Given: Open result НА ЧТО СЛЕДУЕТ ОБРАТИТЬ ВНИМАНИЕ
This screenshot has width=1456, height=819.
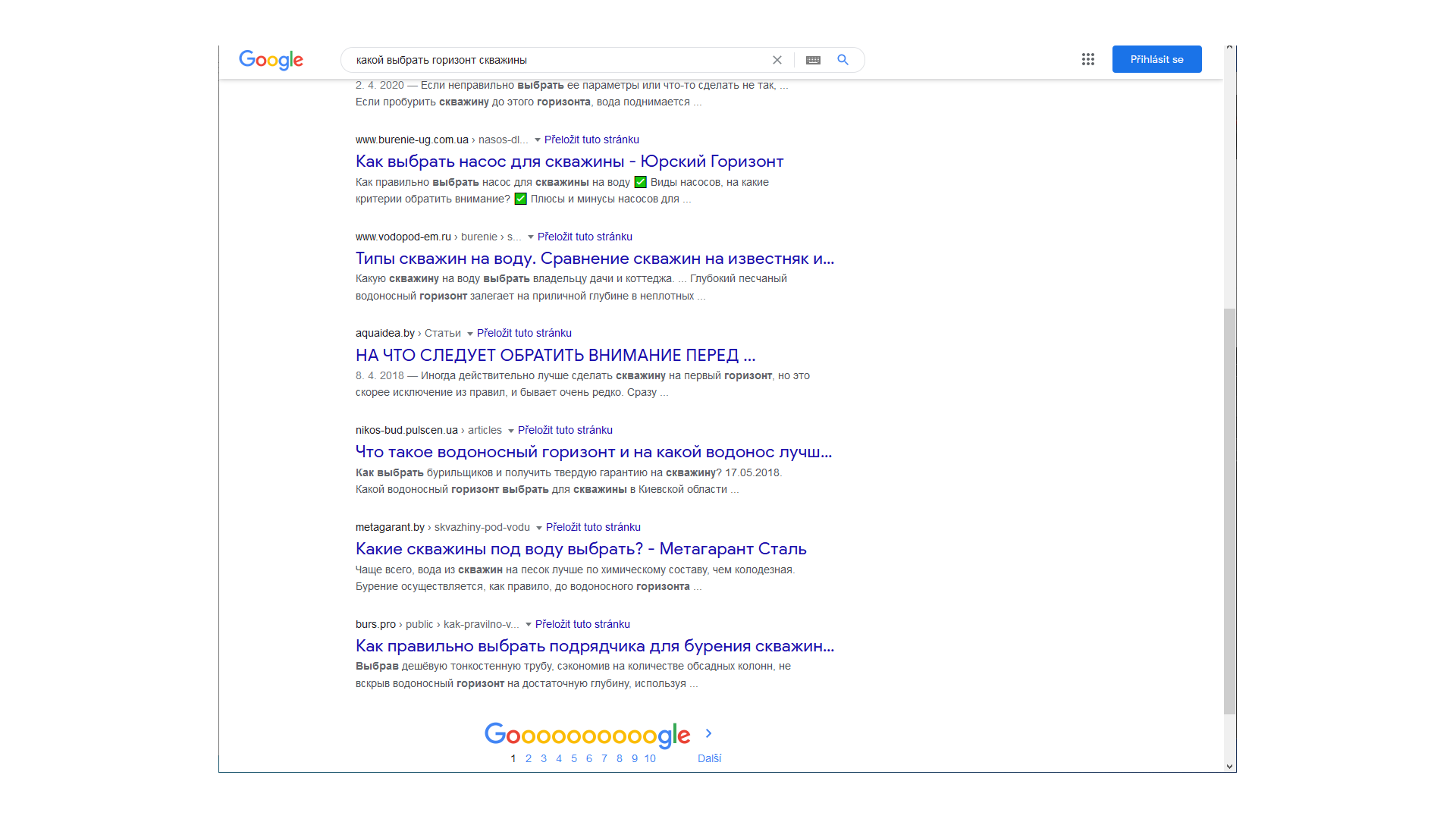Looking at the screenshot, I should [555, 355].
